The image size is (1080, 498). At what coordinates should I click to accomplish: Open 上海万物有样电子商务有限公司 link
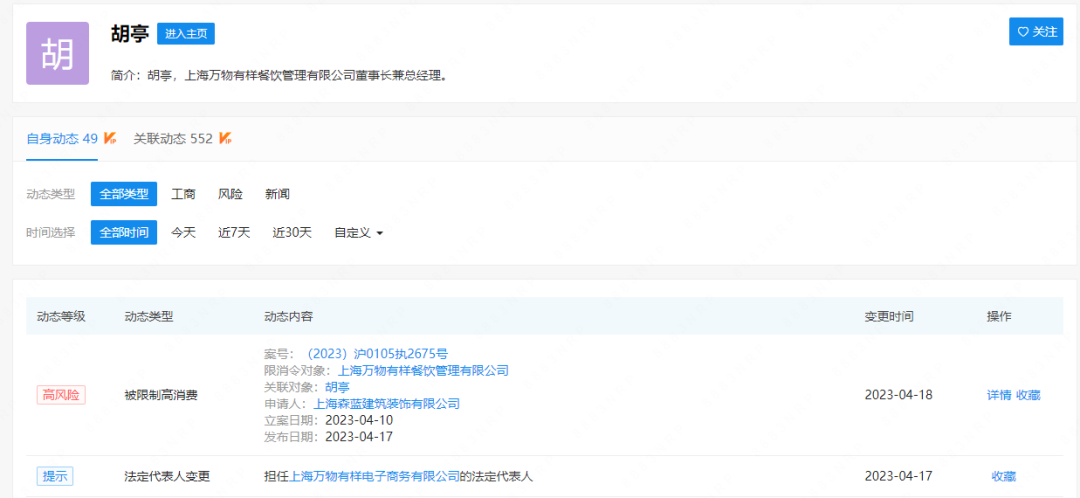coord(374,476)
